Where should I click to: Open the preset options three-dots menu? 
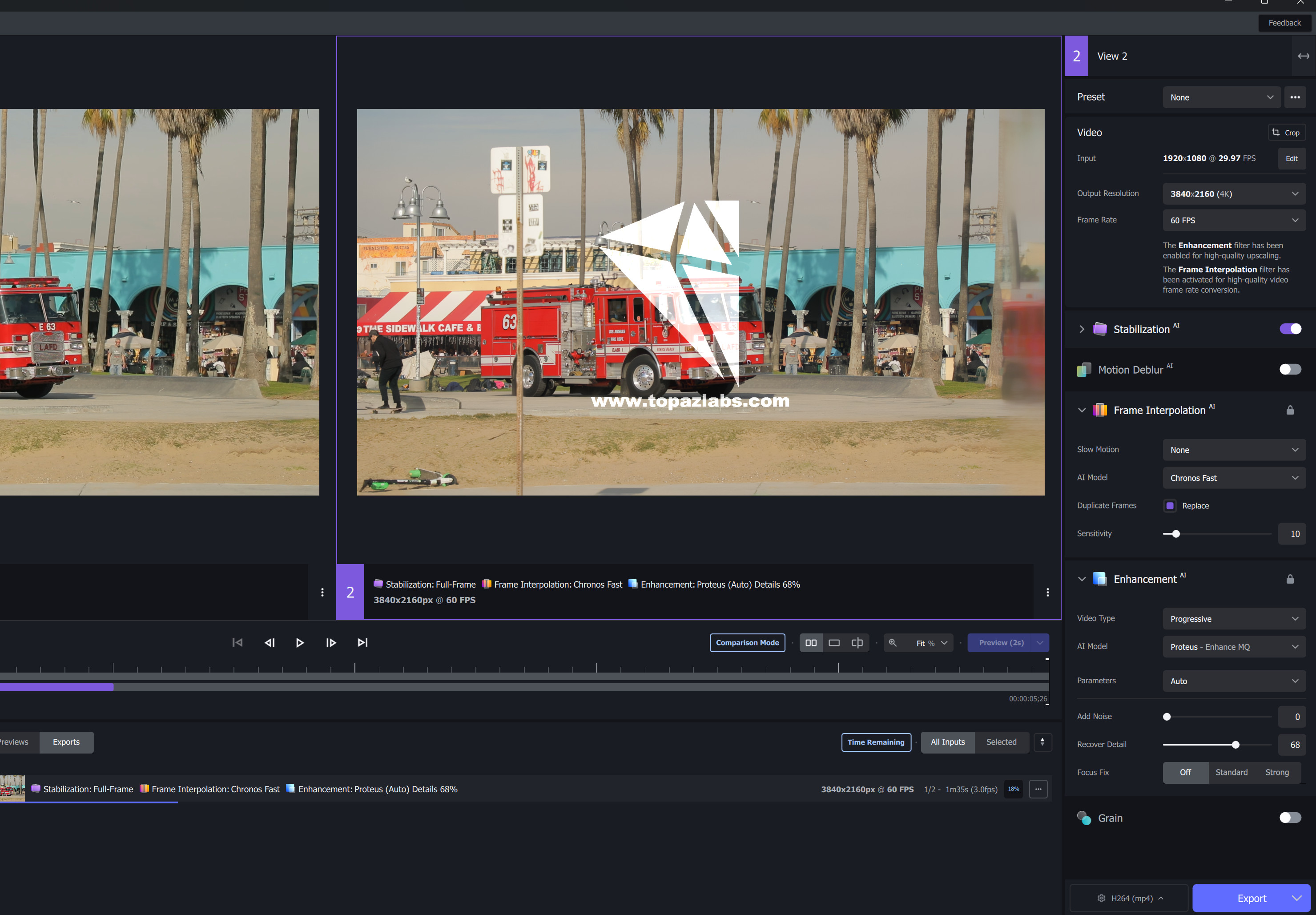(1295, 97)
